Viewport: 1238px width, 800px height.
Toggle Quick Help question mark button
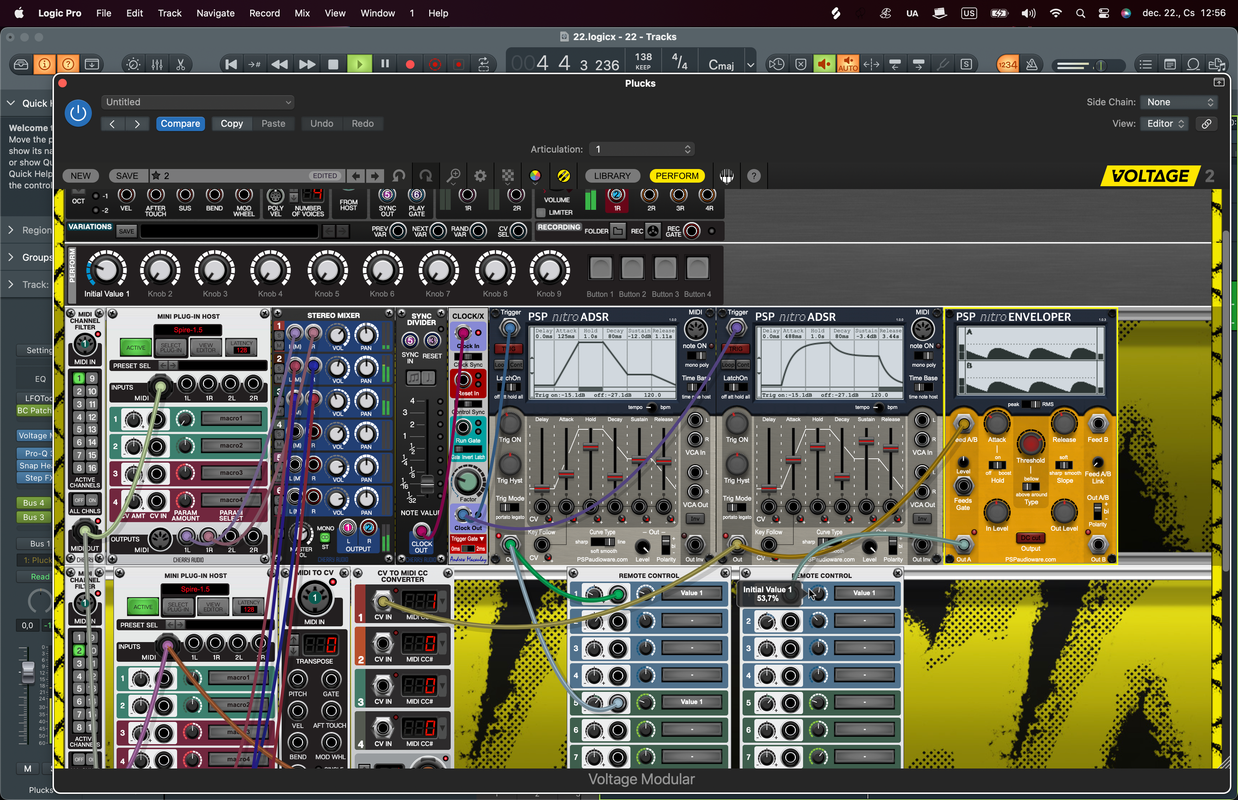pos(67,64)
